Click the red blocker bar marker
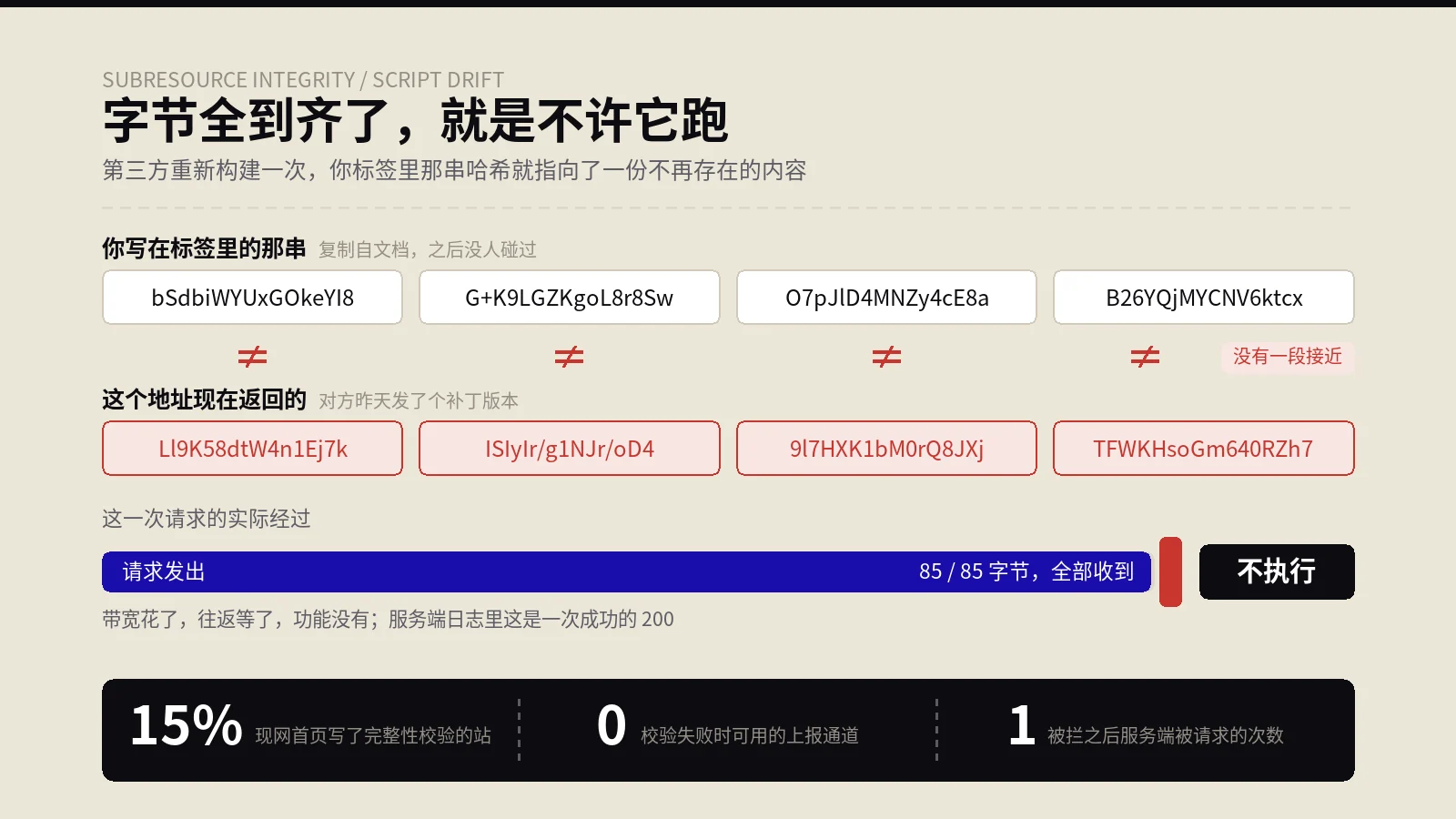 (x=1170, y=571)
